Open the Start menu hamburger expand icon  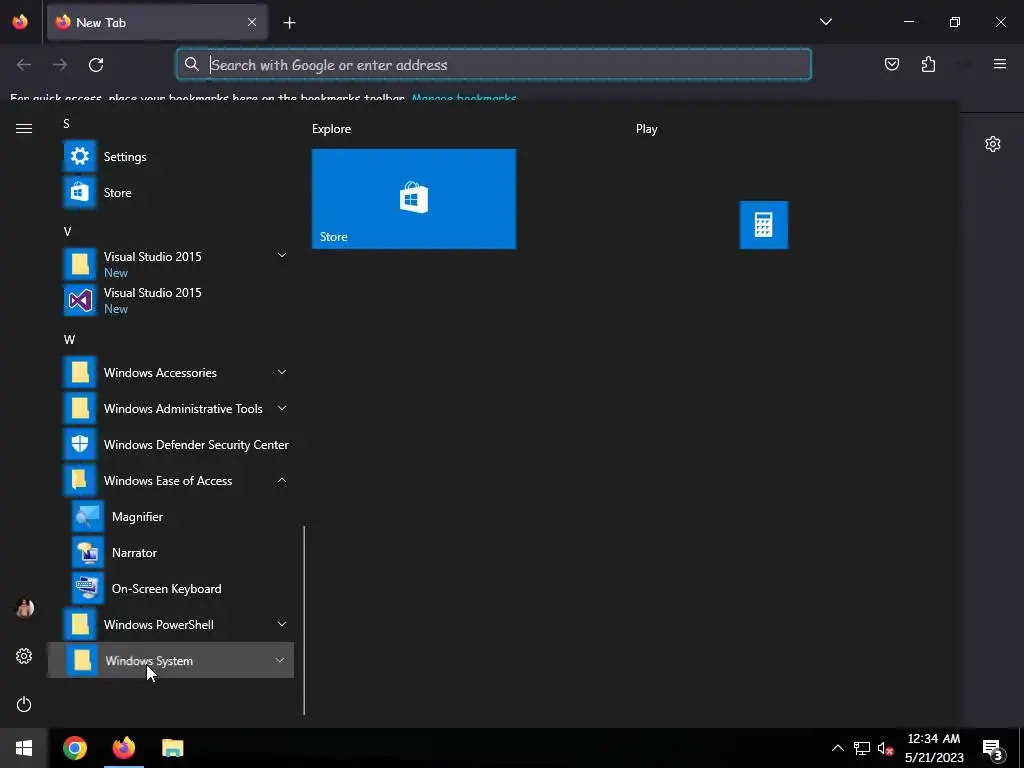tap(24, 129)
